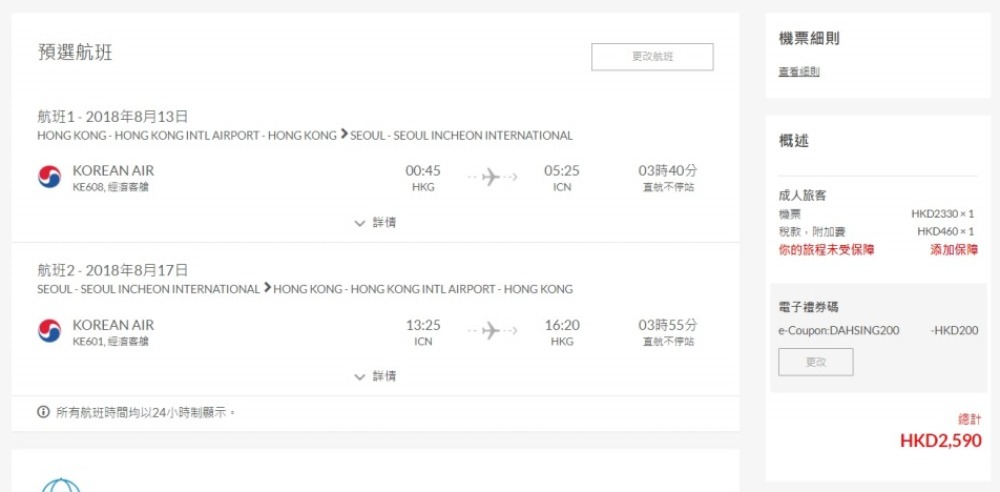Click the 機票細則 panel heading
Image resolution: width=1000 pixels, height=492 pixels.
809,39
